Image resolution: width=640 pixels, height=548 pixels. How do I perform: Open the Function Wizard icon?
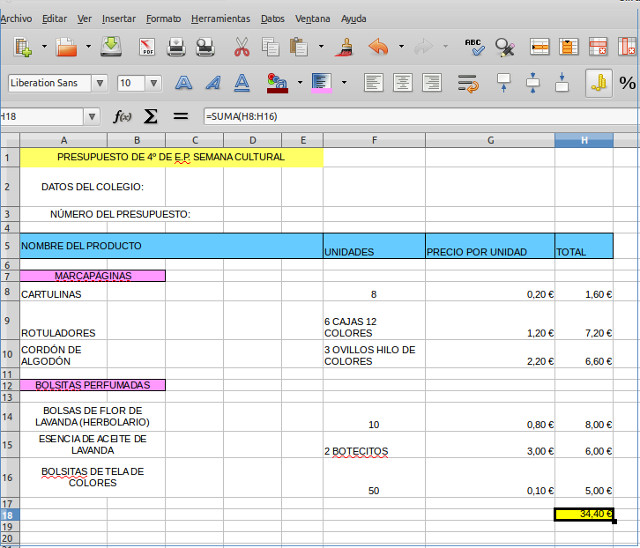coord(123,117)
